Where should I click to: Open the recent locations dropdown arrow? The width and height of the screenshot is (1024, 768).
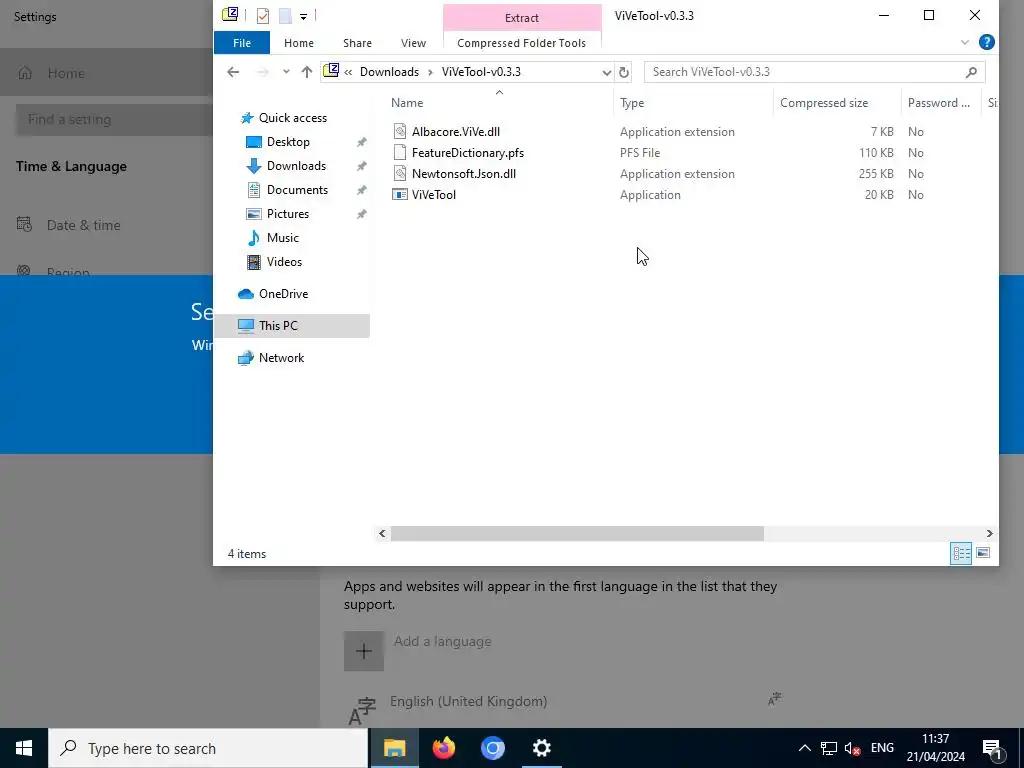(286, 72)
